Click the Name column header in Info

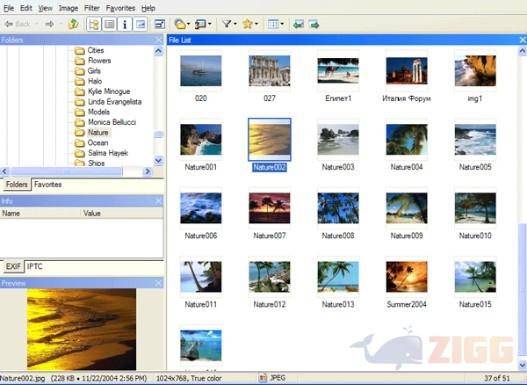pyautogui.click(x=40, y=213)
